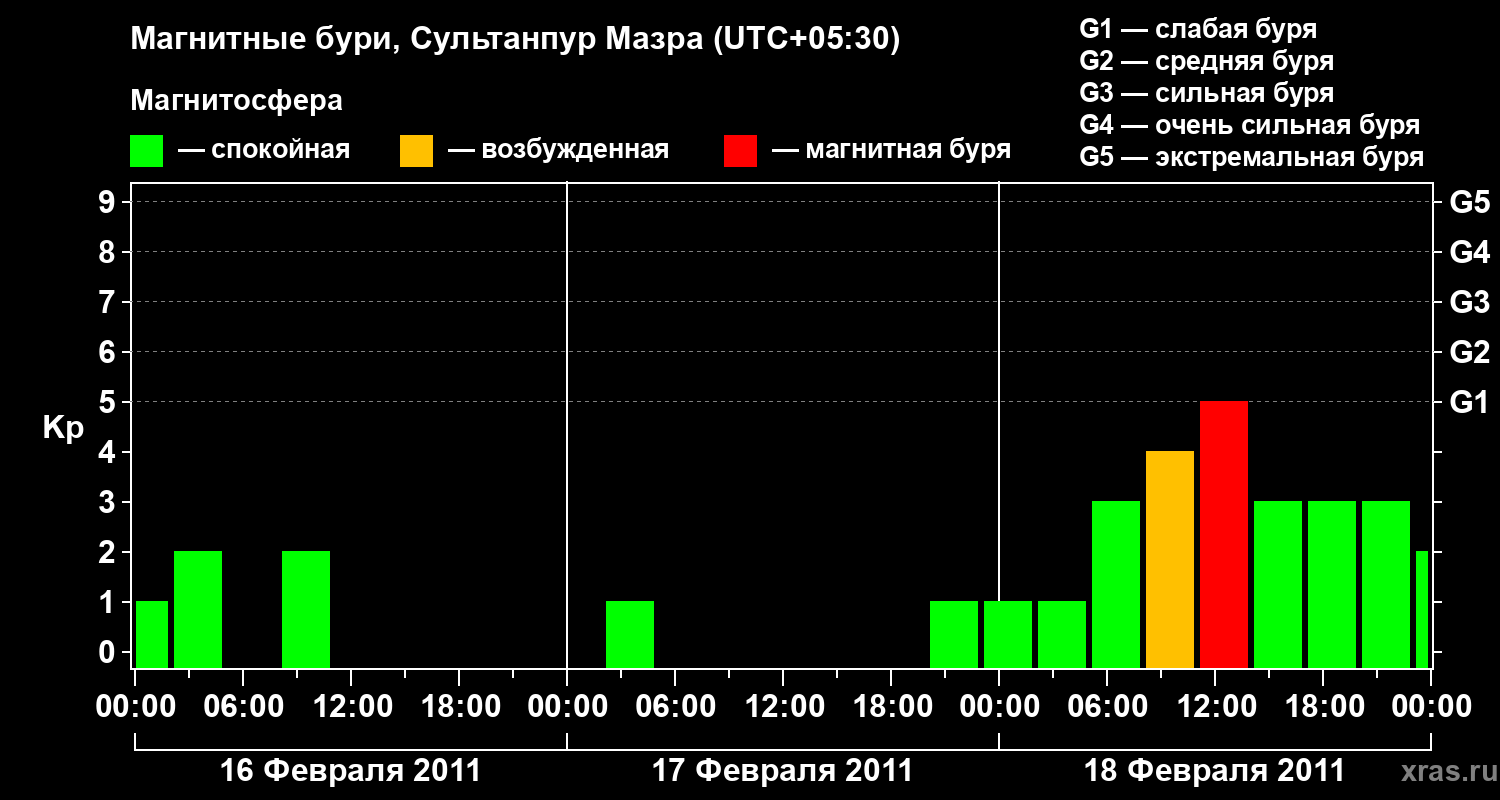Select the orange Kp 4 bar
This screenshot has height=800, width=1500.
pos(1170,560)
